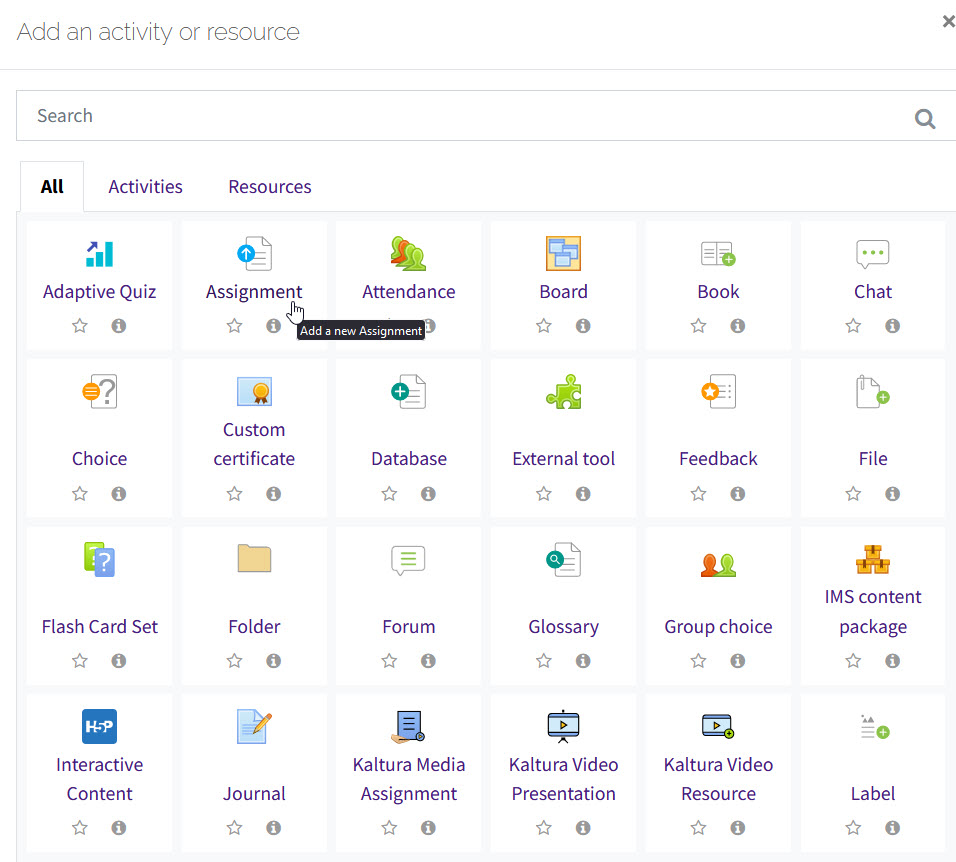Click the Group choice activity link
The image size is (956, 862).
point(718,627)
